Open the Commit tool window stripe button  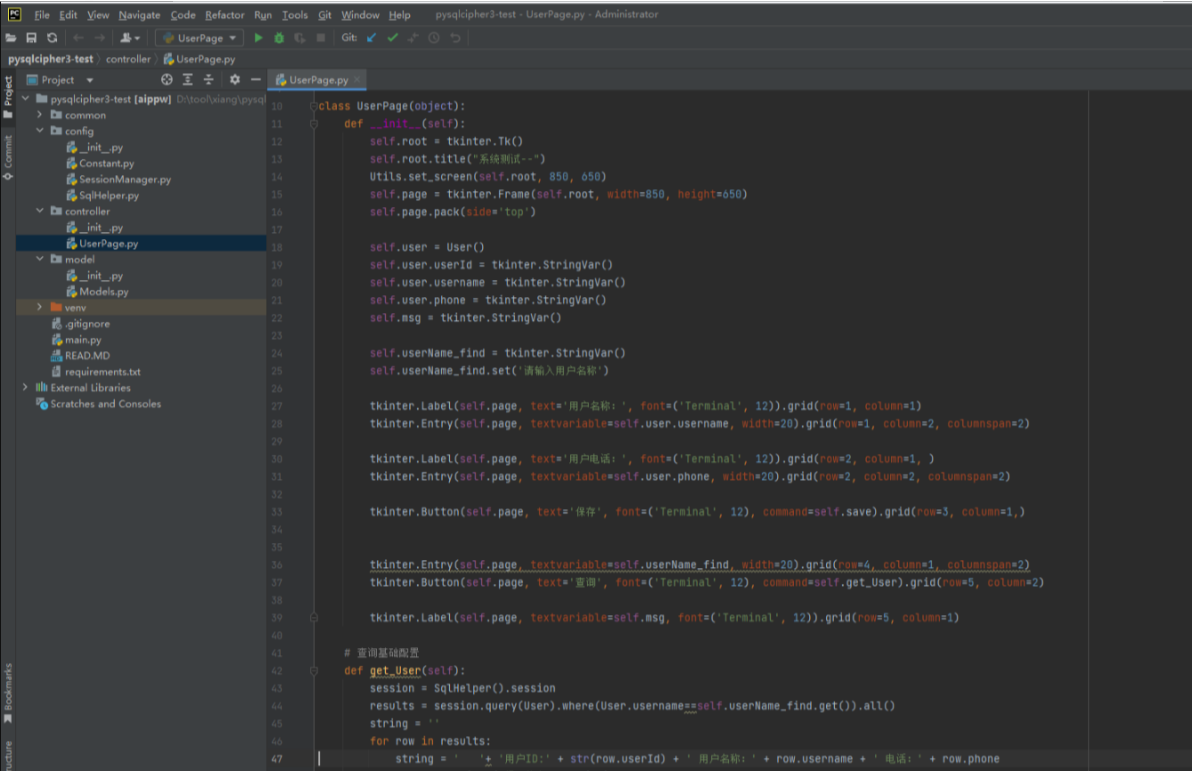[8, 157]
